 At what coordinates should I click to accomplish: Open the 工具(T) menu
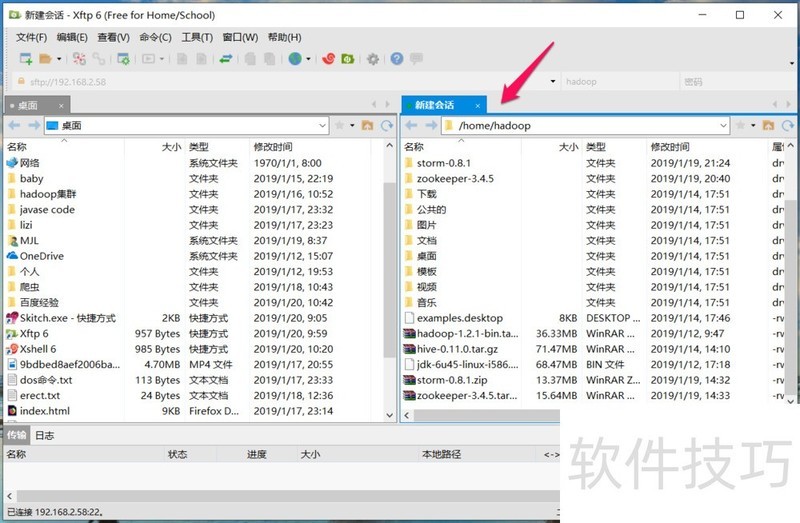pos(197,37)
